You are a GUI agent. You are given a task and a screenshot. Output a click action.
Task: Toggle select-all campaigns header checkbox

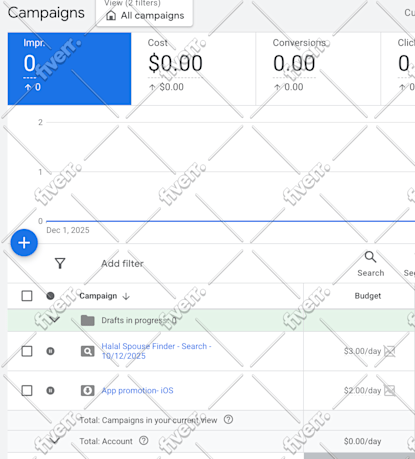(x=27, y=296)
